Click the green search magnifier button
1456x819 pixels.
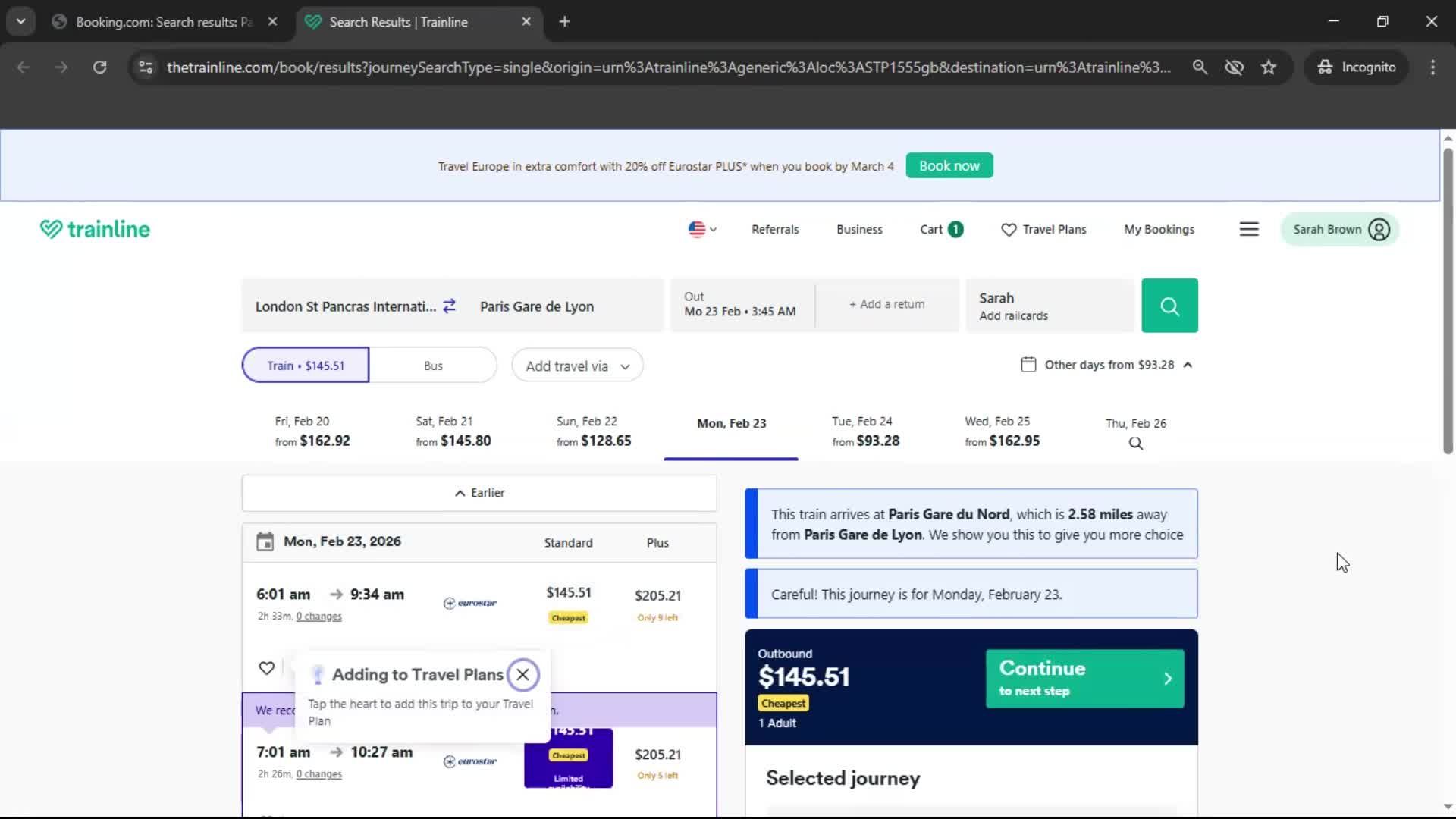pyautogui.click(x=1169, y=306)
